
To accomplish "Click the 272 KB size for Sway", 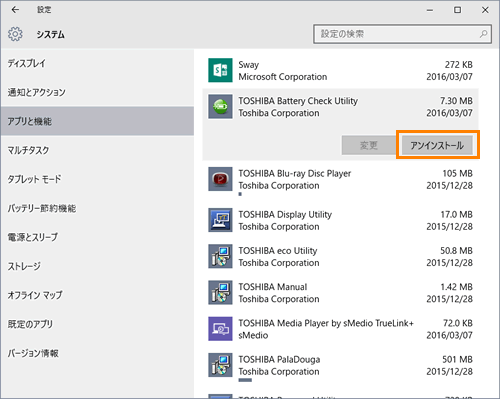I will point(458,65).
